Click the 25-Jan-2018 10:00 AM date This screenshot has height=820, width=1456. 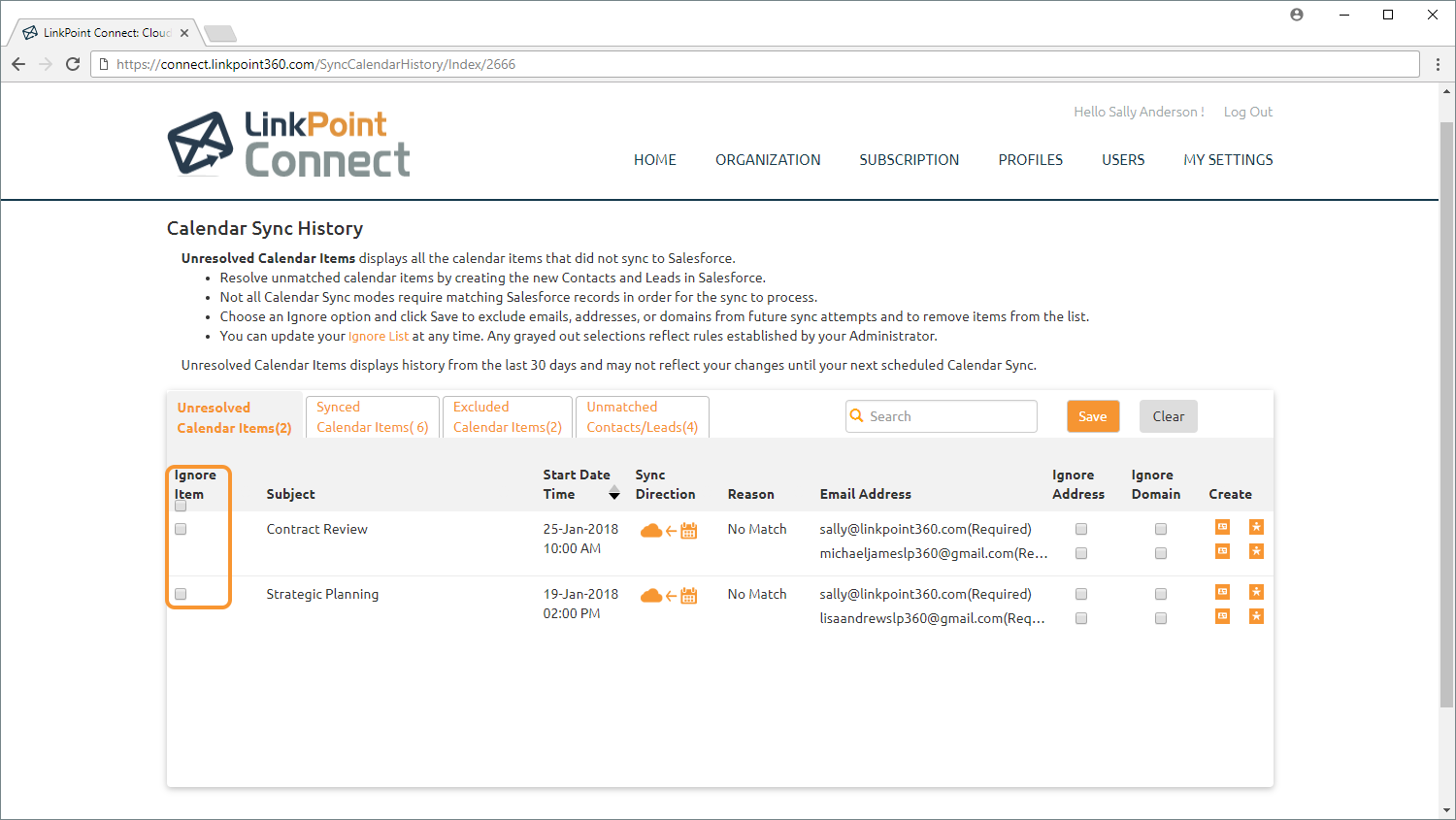click(x=580, y=539)
